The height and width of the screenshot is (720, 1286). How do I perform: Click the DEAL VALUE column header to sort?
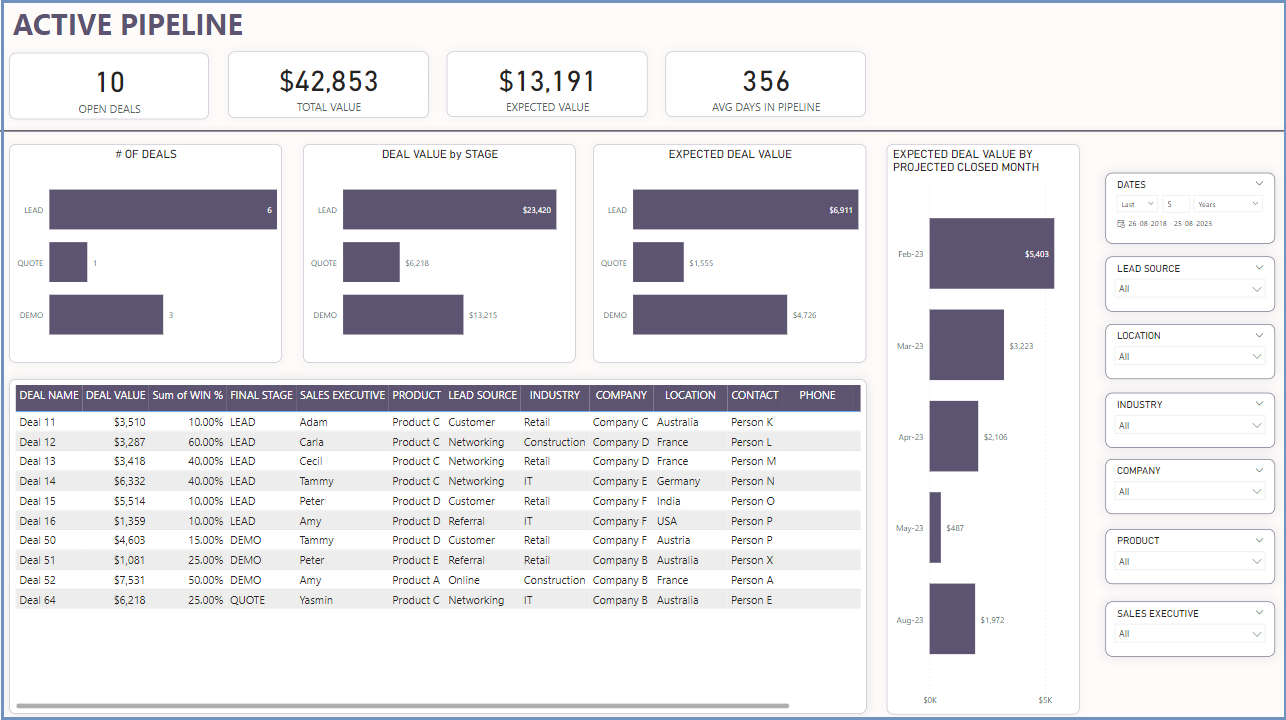[x=113, y=395]
